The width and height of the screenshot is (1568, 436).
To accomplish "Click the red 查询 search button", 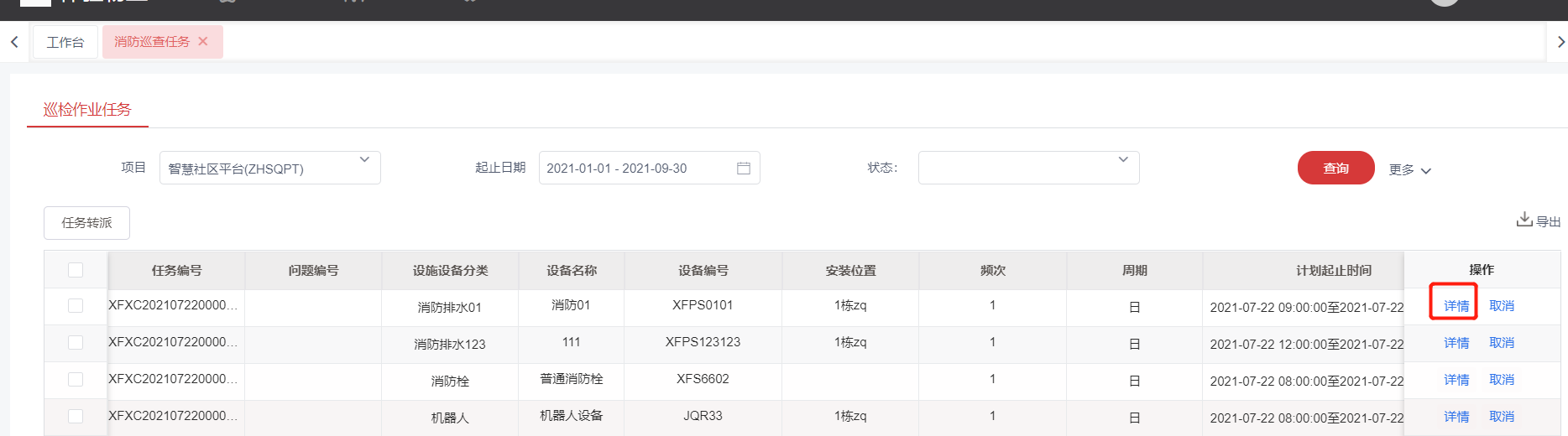I will (x=1336, y=168).
